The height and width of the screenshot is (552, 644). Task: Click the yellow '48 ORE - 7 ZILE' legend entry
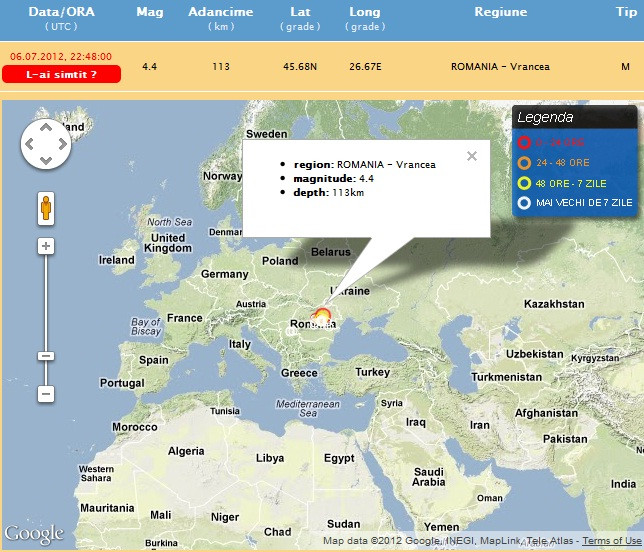click(x=573, y=183)
